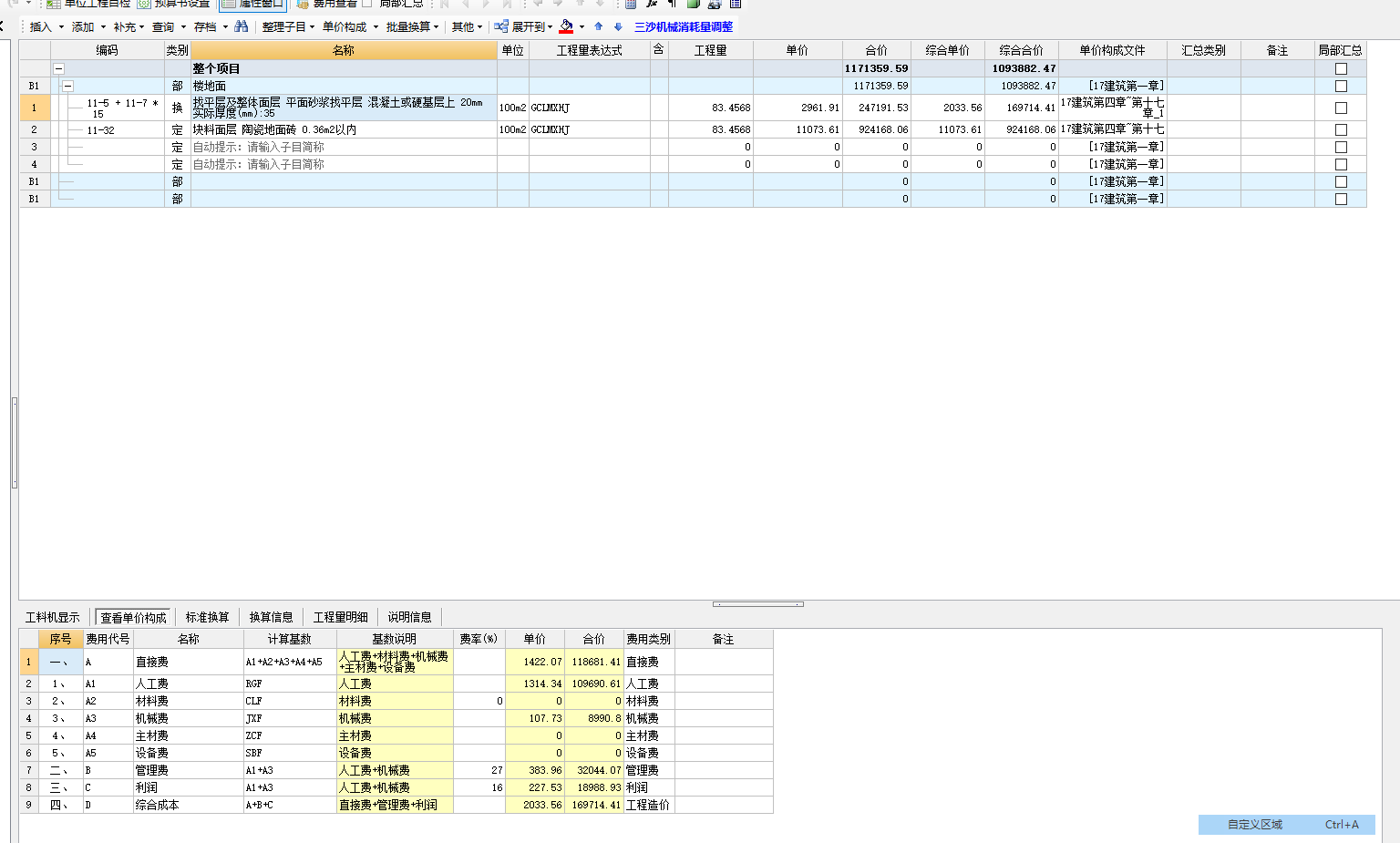The height and width of the screenshot is (843, 1400).
Task: Open the 查询 dropdown menu
Action: [x=169, y=27]
